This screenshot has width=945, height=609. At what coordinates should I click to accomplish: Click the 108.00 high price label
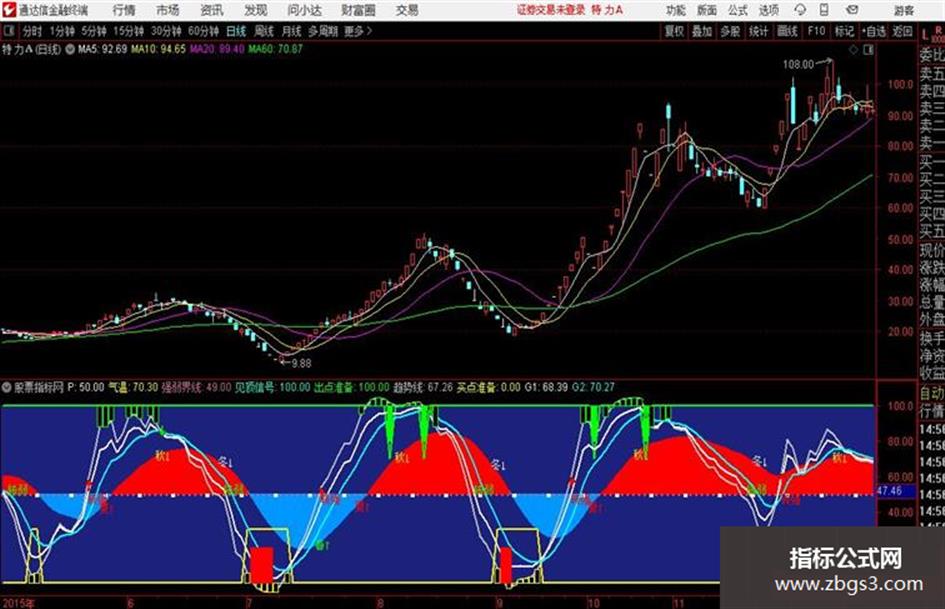point(798,65)
